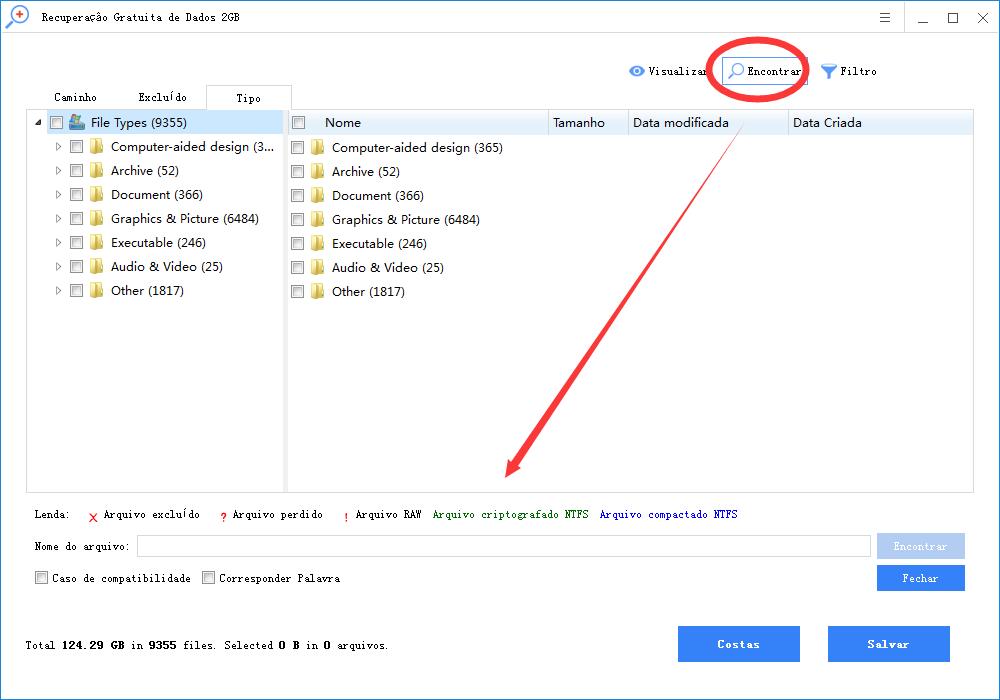Open the Filtro funnel icon

click(828, 71)
